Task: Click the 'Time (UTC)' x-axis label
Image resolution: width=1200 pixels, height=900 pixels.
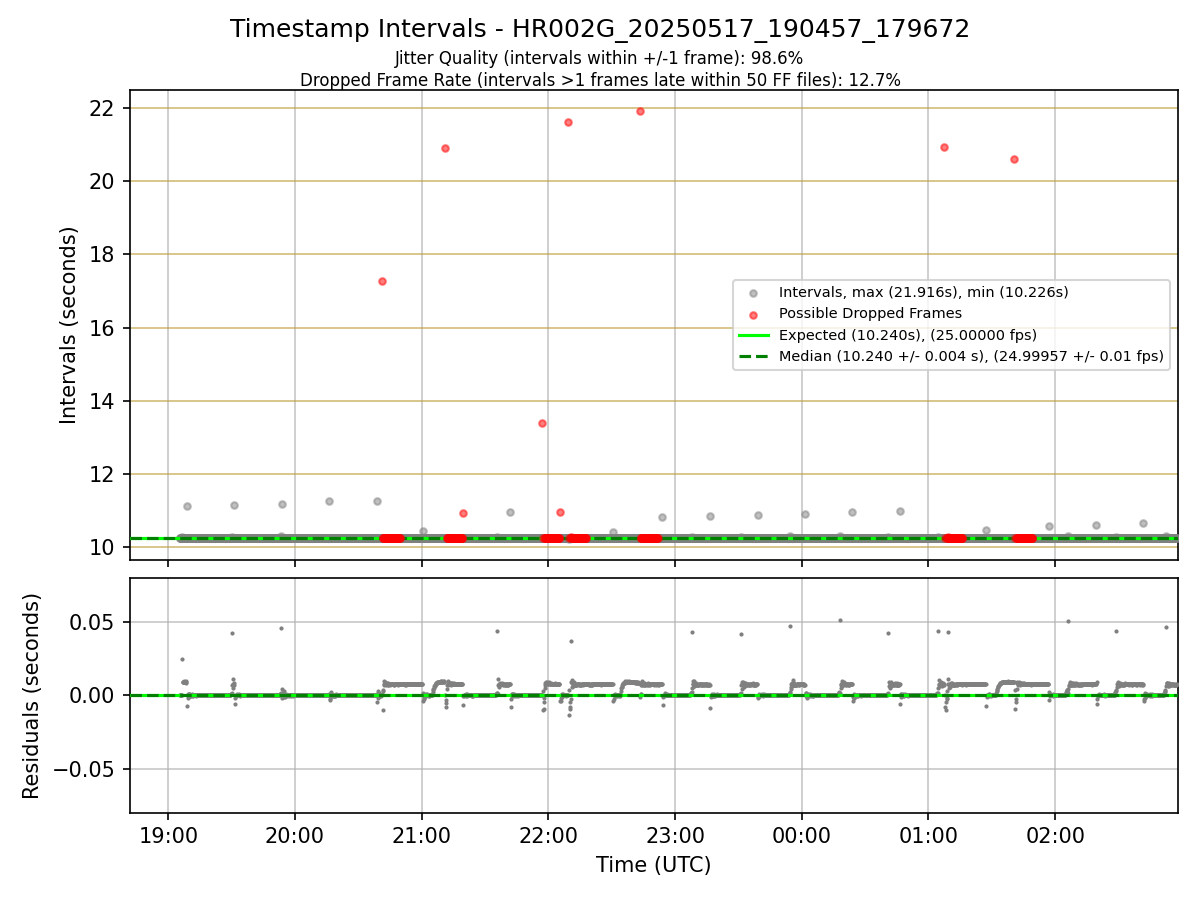Action: pos(653,865)
